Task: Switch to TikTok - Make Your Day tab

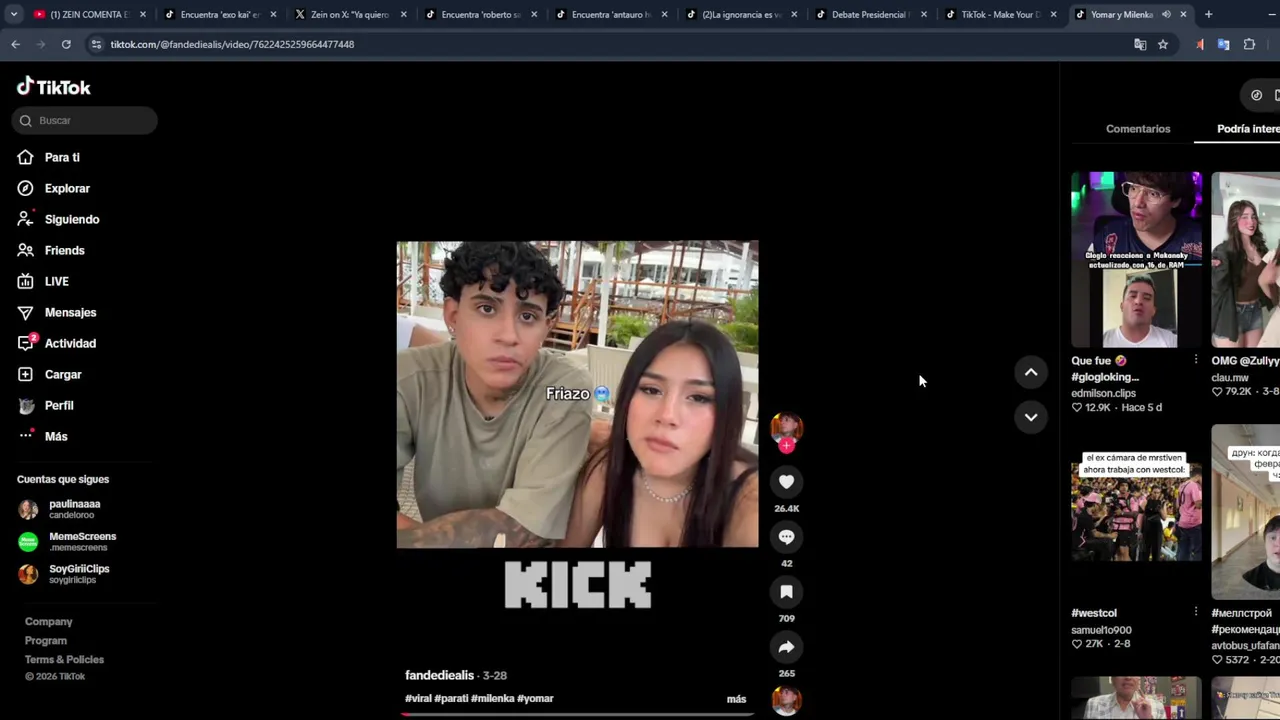Action: [999, 14]
